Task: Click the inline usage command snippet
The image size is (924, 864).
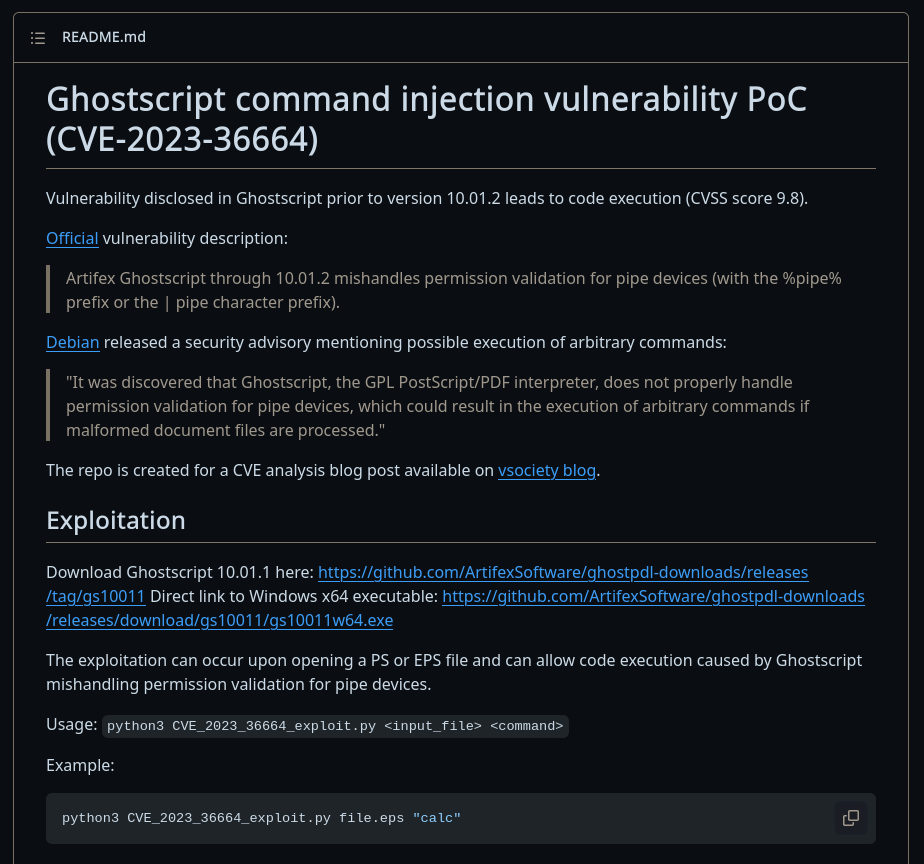Action: click(335, 726)
